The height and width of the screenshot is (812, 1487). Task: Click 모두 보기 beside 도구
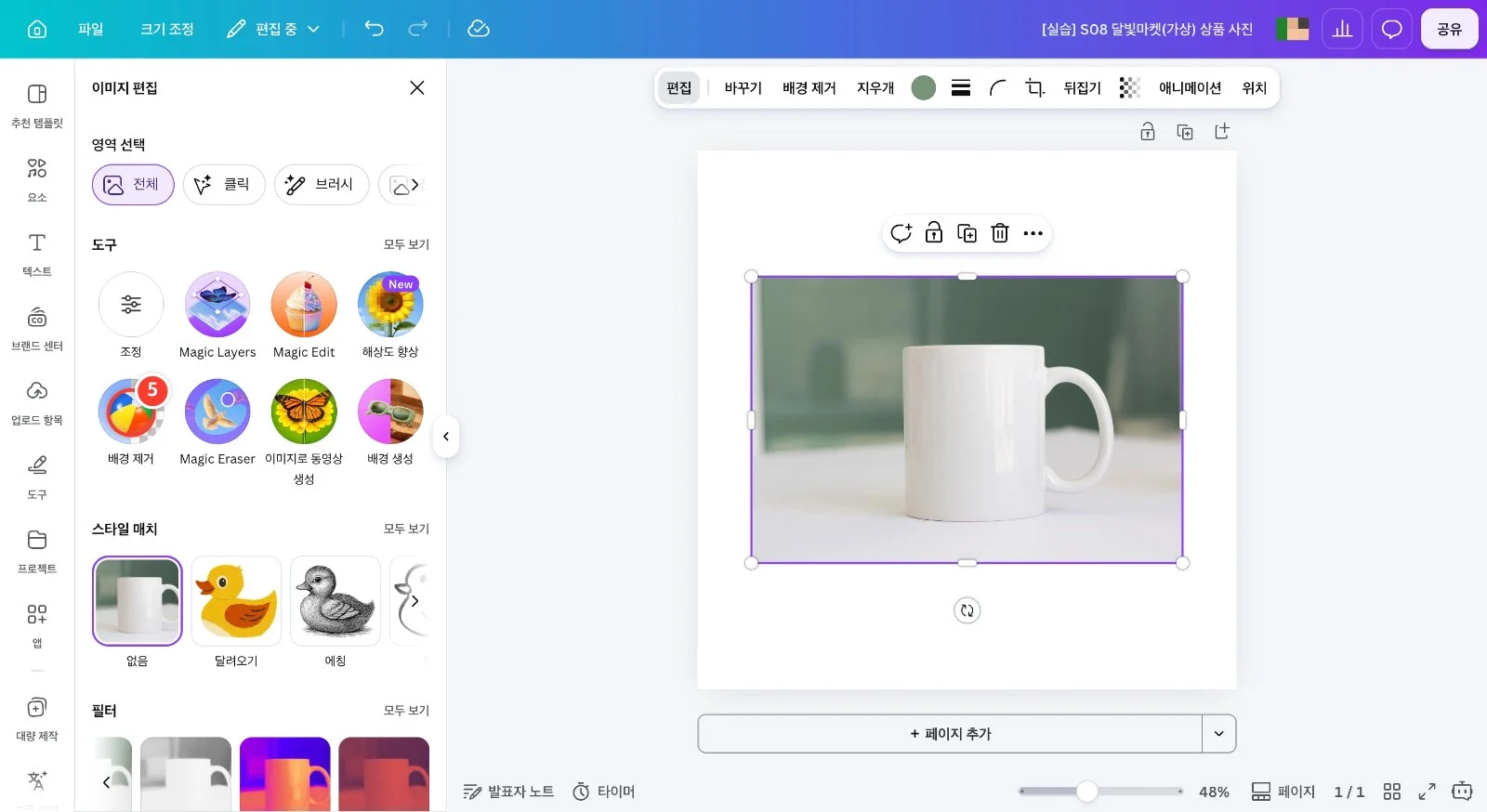pos(406,244)
